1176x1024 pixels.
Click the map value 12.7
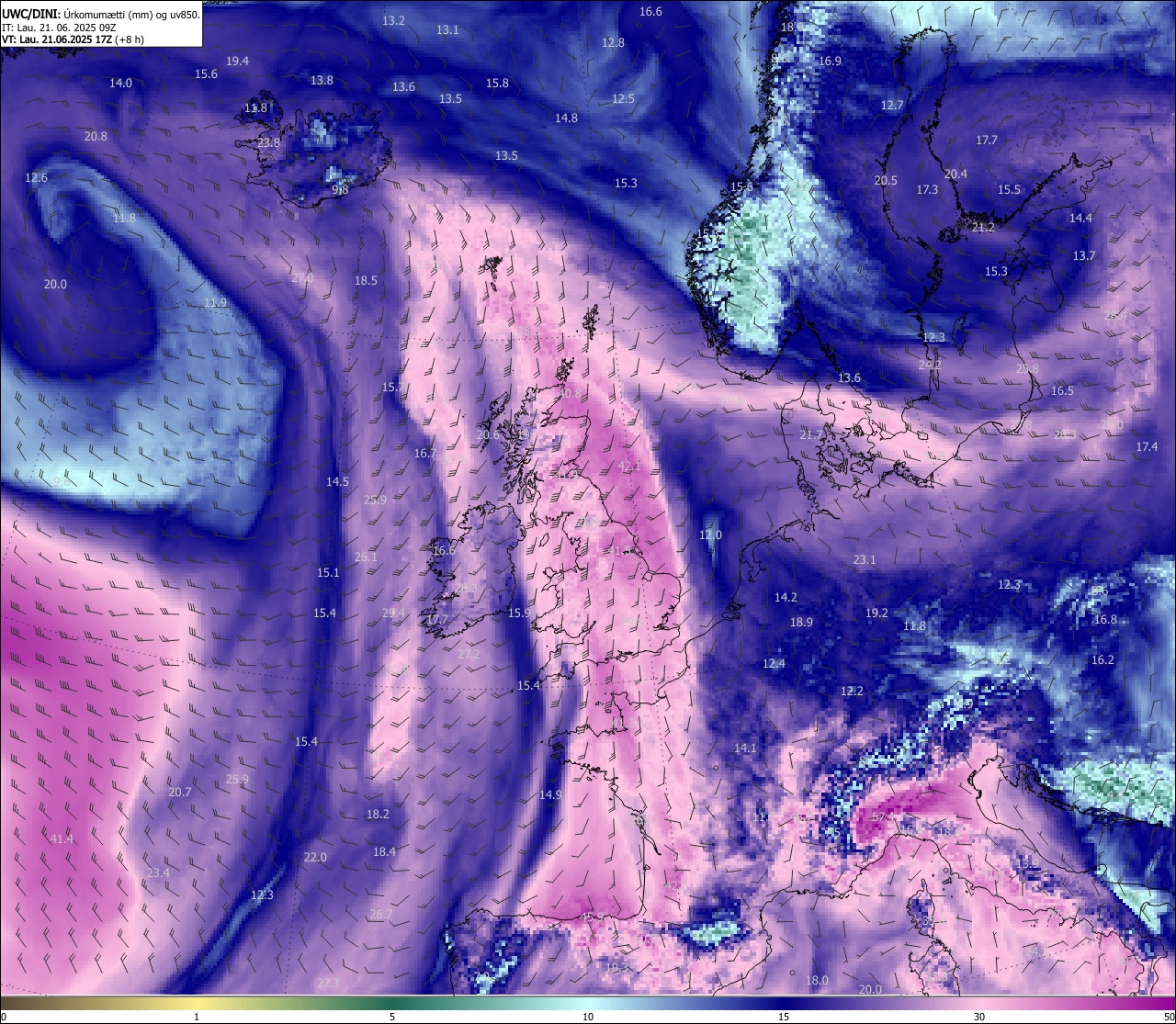point(892,105)
